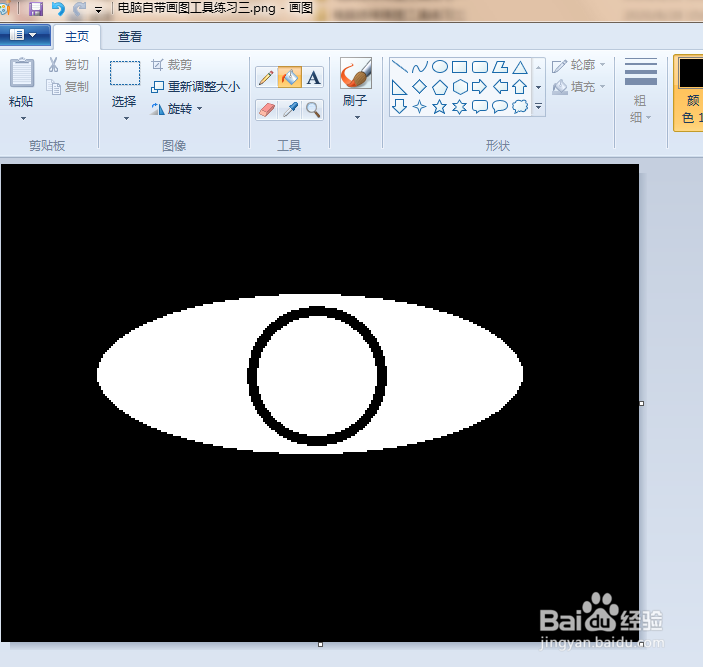Choose the Rectangle shape

pos(460,67)
